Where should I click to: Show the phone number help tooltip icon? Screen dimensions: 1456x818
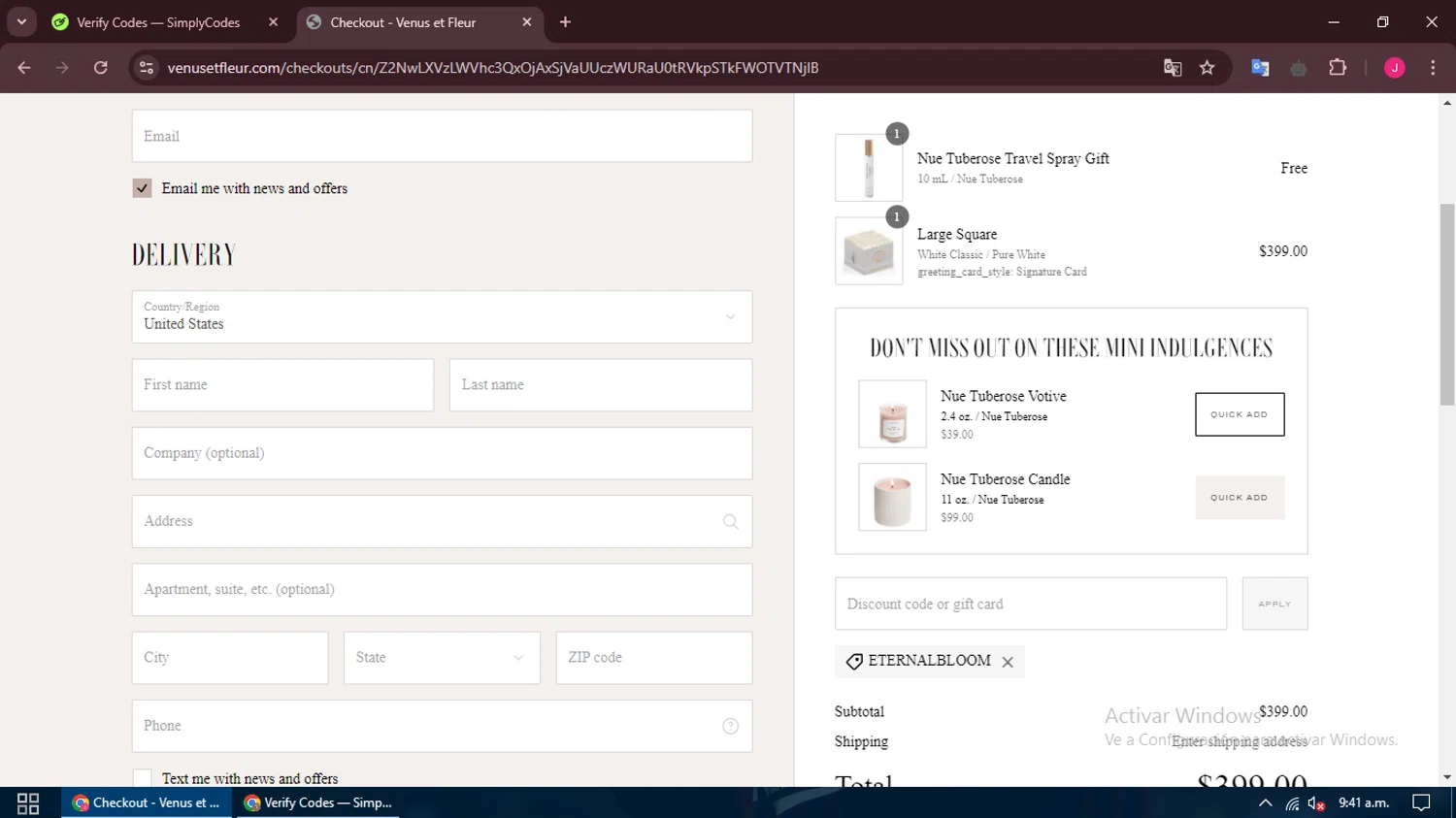(x=731, y=726)
